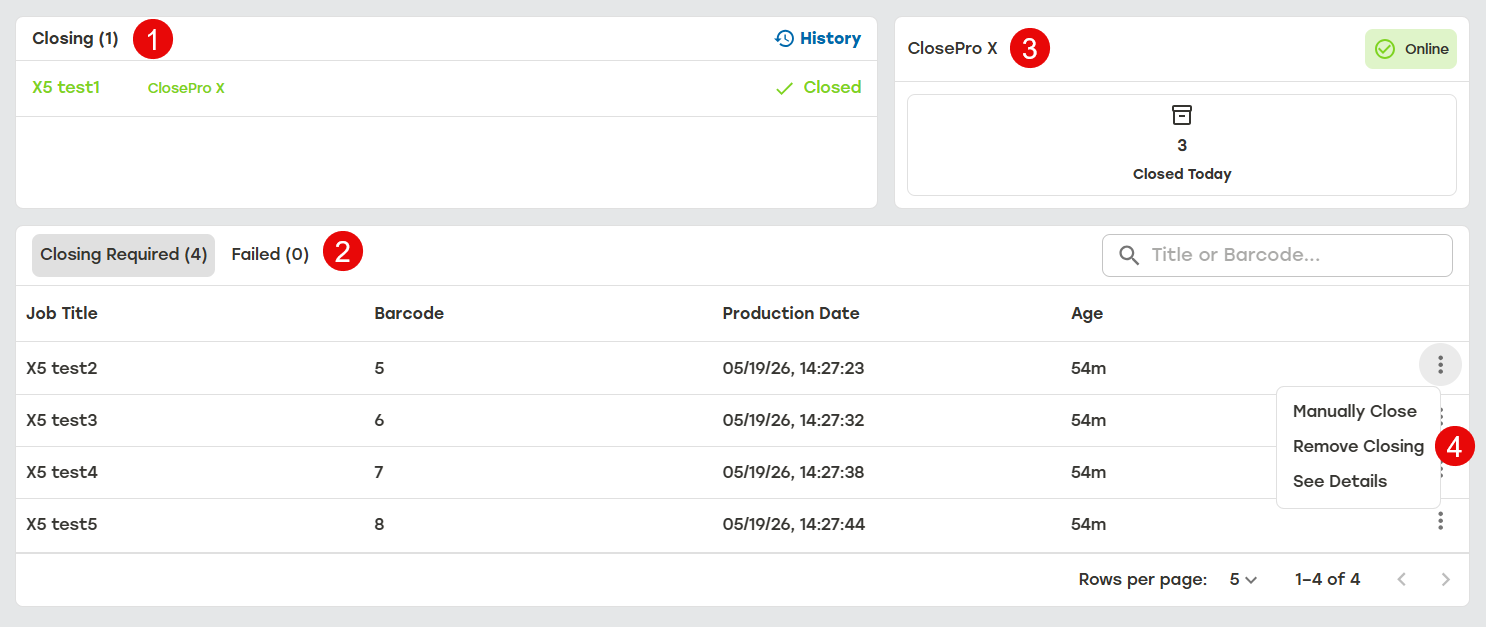Go to the next page arrow
Image resolution: width=1486 pixels, height=627 pixels.
coord(1444,579)
